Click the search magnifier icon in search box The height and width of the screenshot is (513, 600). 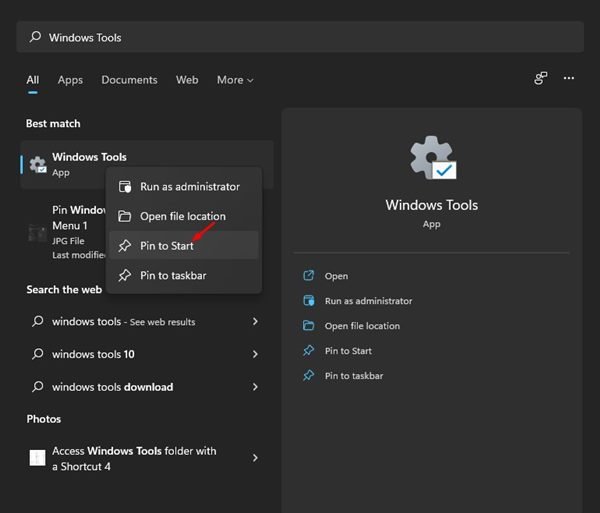(36, 38)
